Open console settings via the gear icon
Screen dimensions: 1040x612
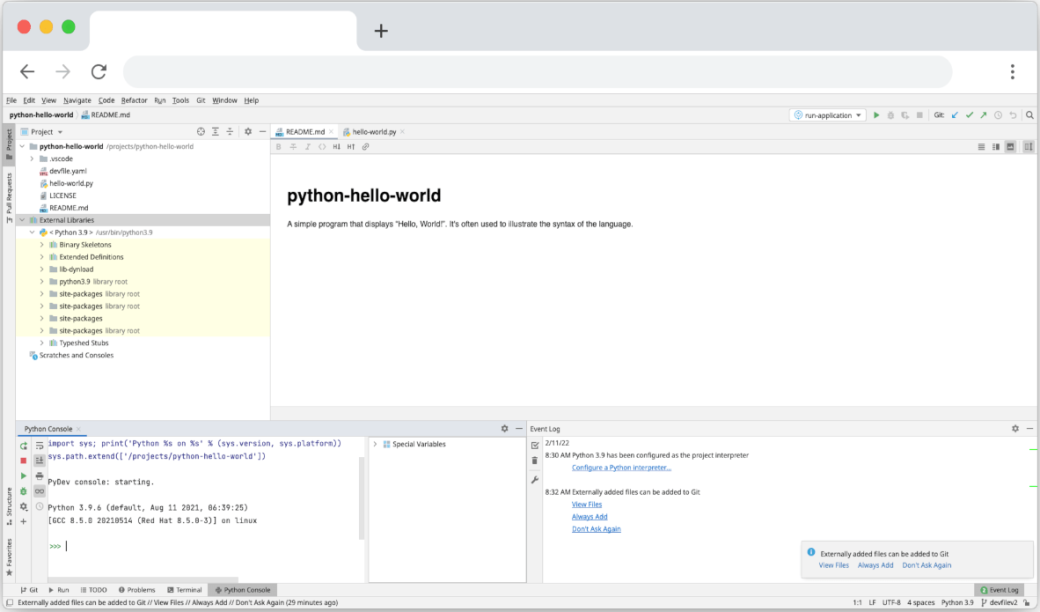22,505
